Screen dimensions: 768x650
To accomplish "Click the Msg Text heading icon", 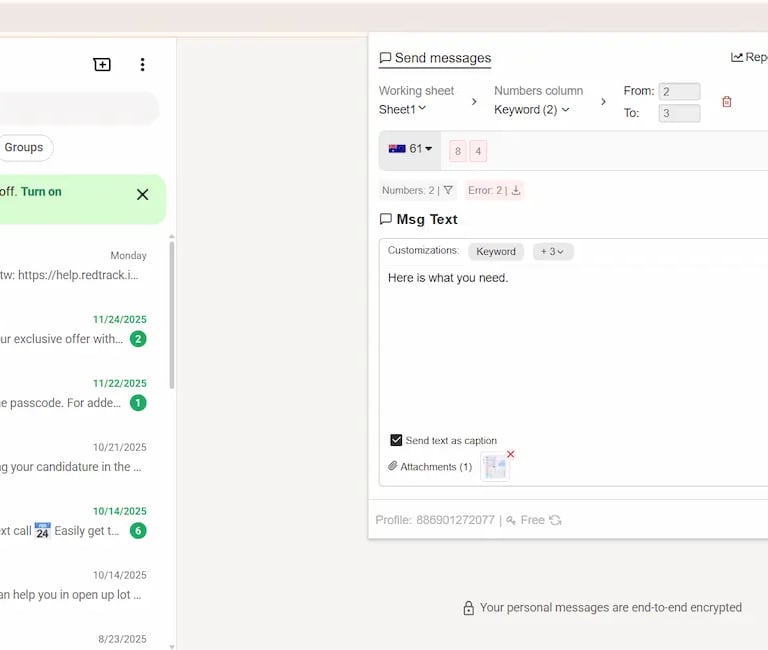I will click(386, 219).
